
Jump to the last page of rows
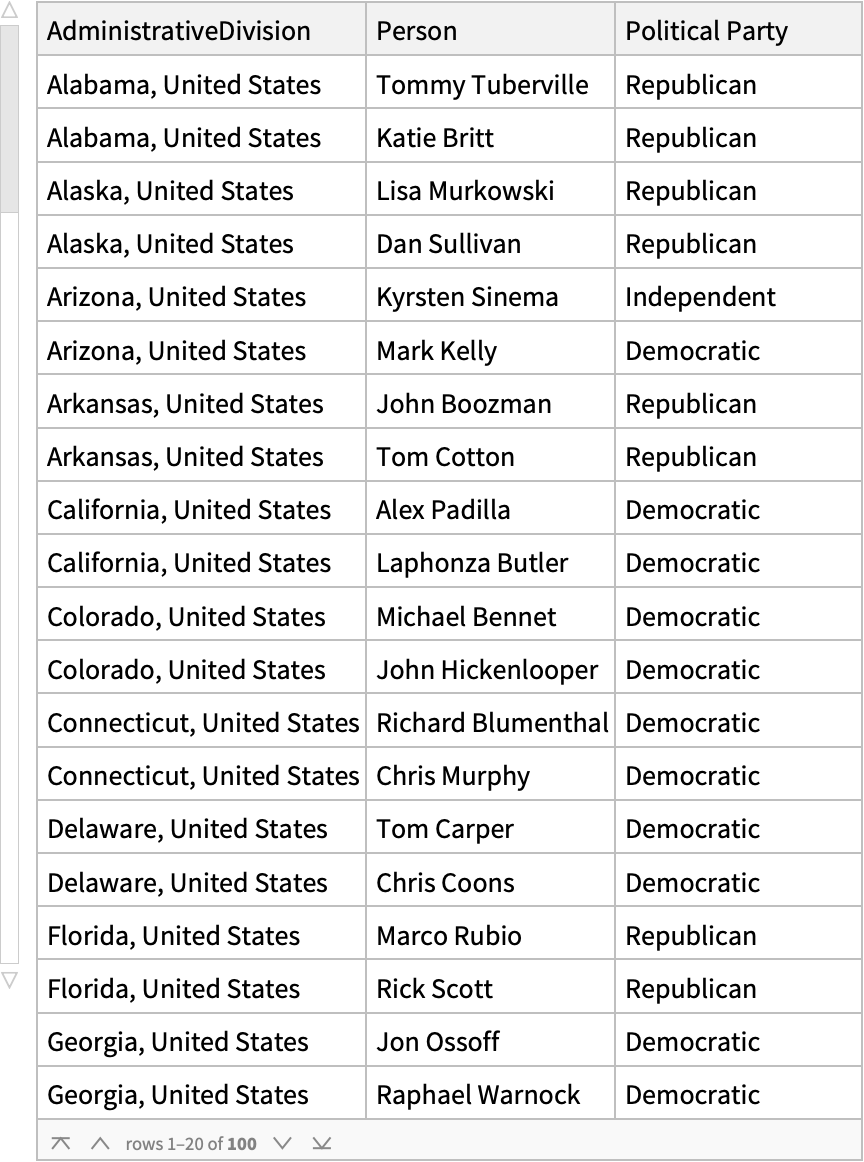321,1143
